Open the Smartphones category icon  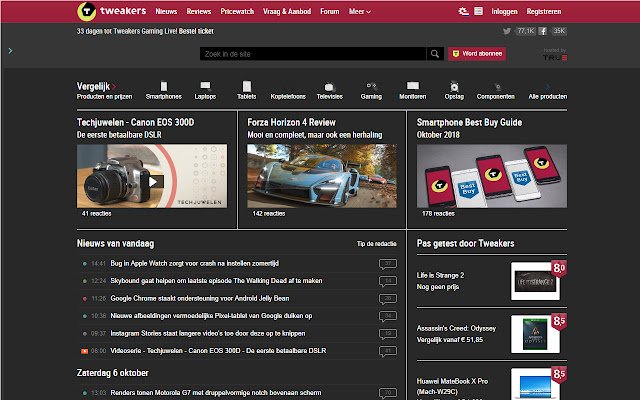[x=164, y=86]
